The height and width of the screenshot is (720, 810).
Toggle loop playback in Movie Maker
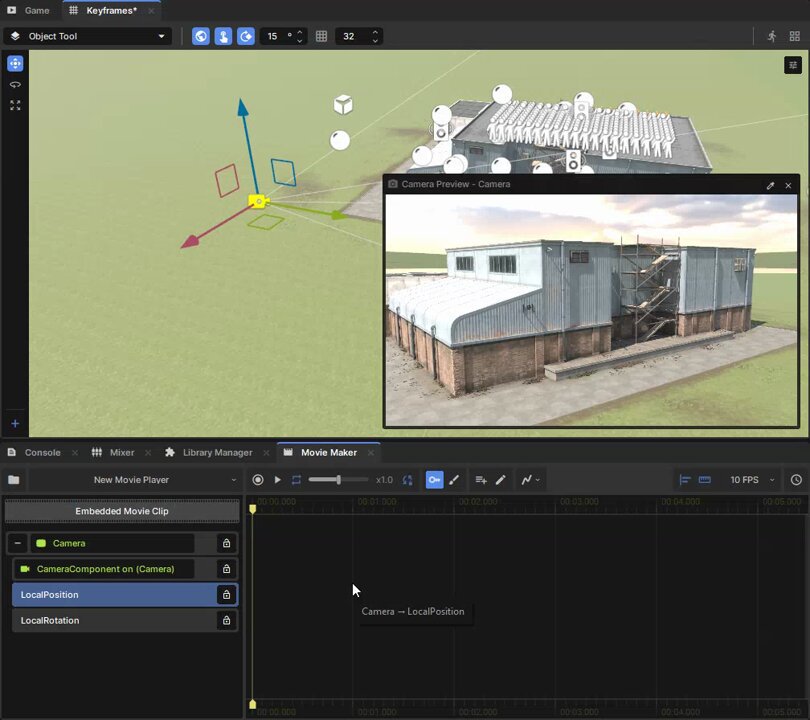coord(297,480)
